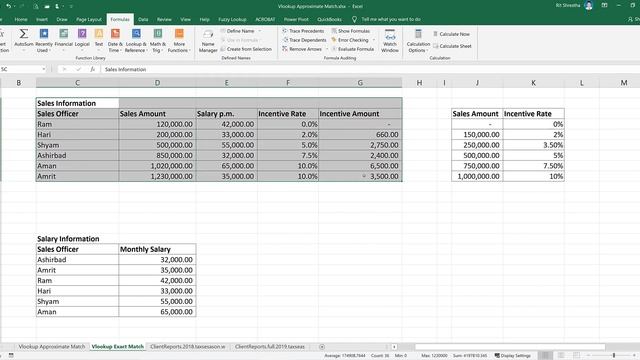Select Shyam in Salary Information table
Screen dimensions: 640x360
[77, 301]
